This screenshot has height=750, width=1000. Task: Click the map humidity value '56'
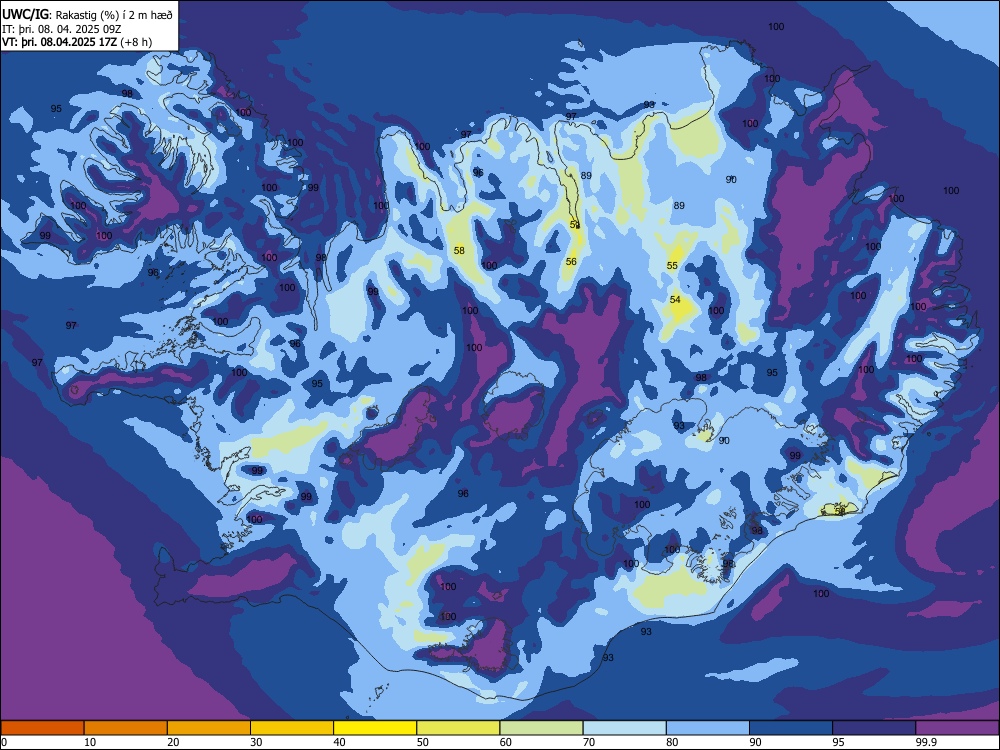pos(571,261)
